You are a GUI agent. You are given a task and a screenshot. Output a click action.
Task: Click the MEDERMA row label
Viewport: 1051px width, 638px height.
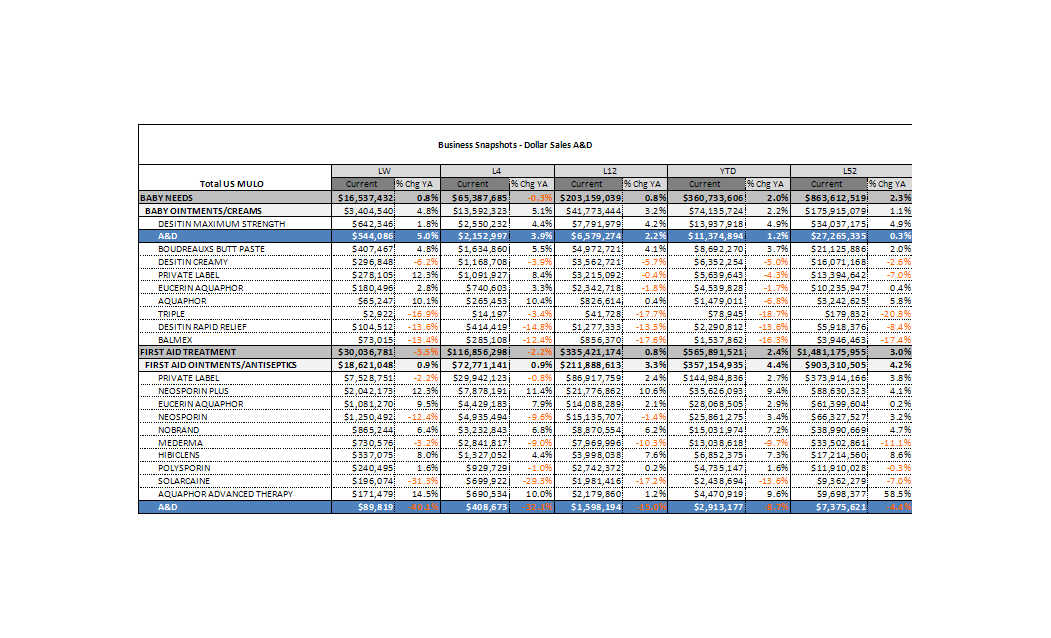(x=178, y=442)
